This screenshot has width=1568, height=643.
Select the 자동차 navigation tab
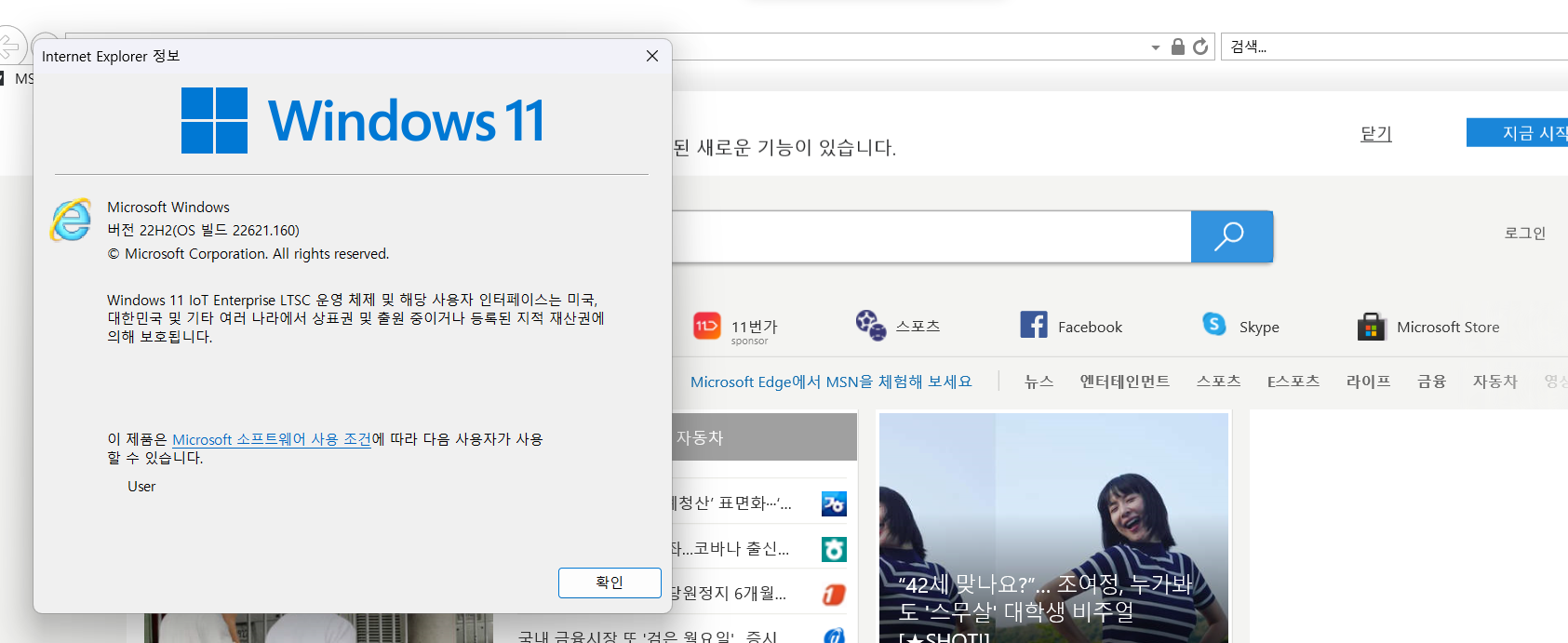coord(1495,382)
